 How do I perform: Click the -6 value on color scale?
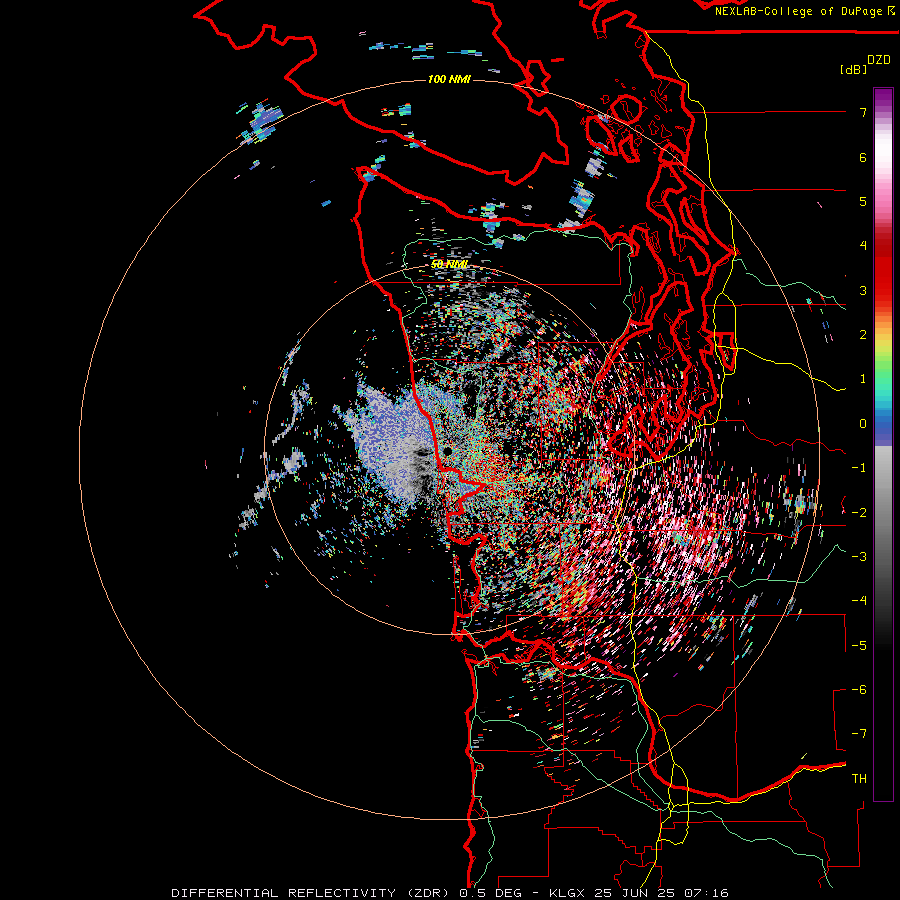[x=859, y=690]
